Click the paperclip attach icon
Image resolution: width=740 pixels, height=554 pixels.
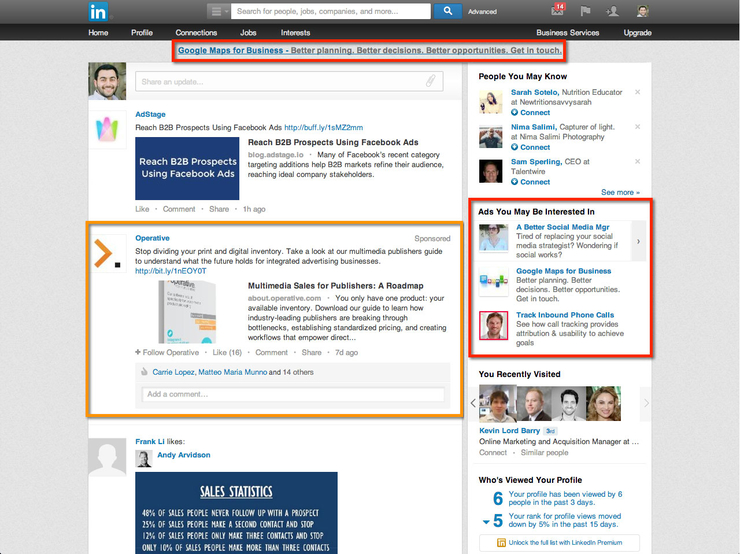point(430,81)
